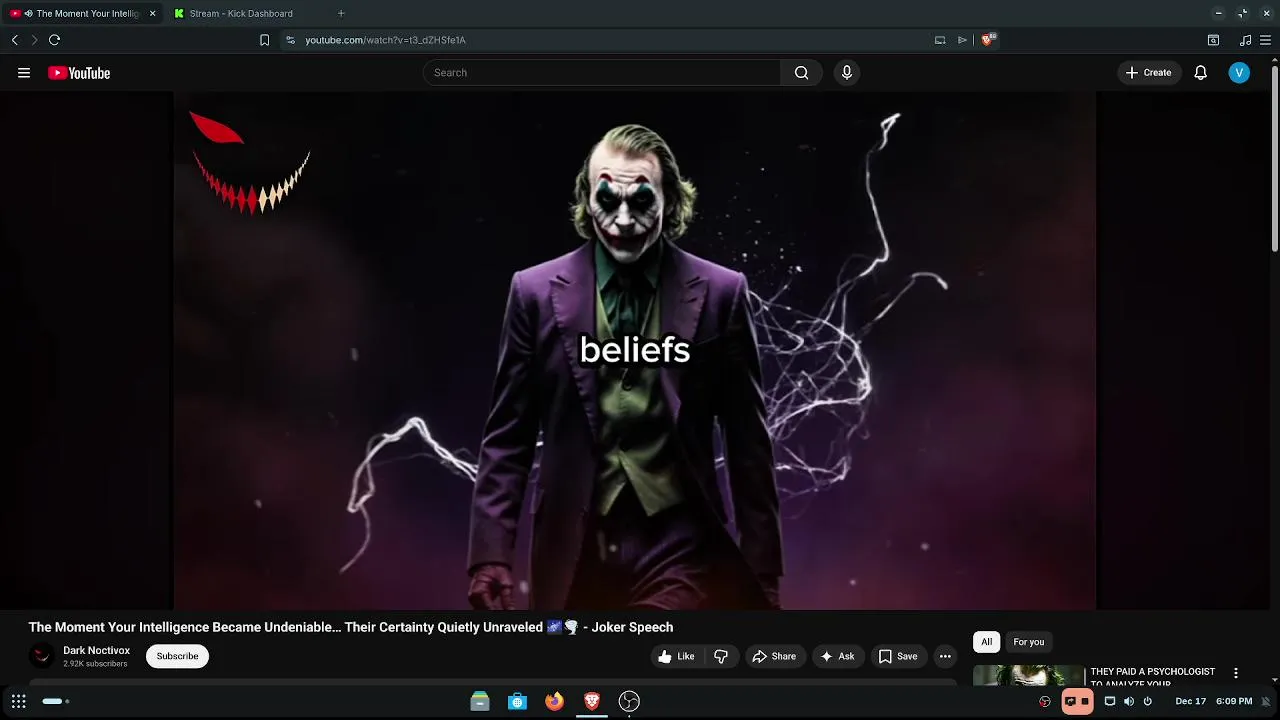Open the app grid launcher in the taskbar
Viewport: 1280px width, 720px height.
coord(18,701)
